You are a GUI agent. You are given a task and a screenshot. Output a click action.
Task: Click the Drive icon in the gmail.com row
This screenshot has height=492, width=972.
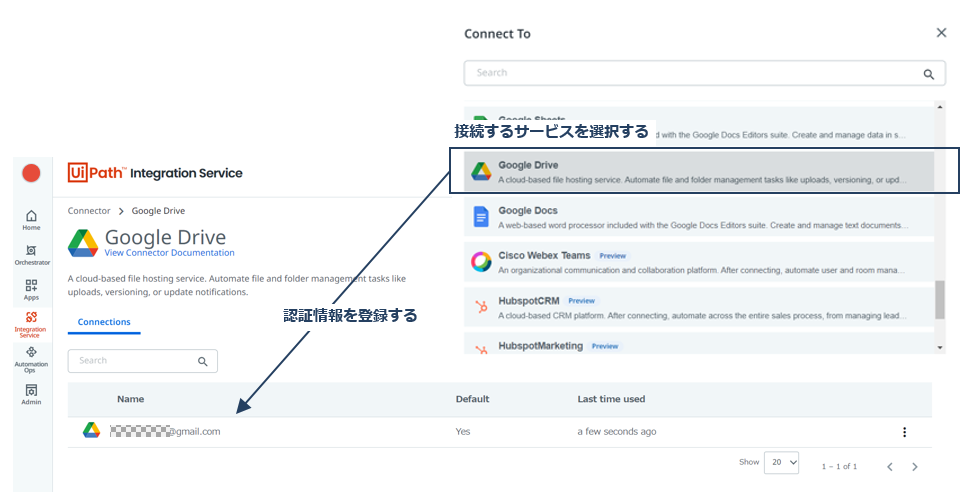tap(92, 431)
